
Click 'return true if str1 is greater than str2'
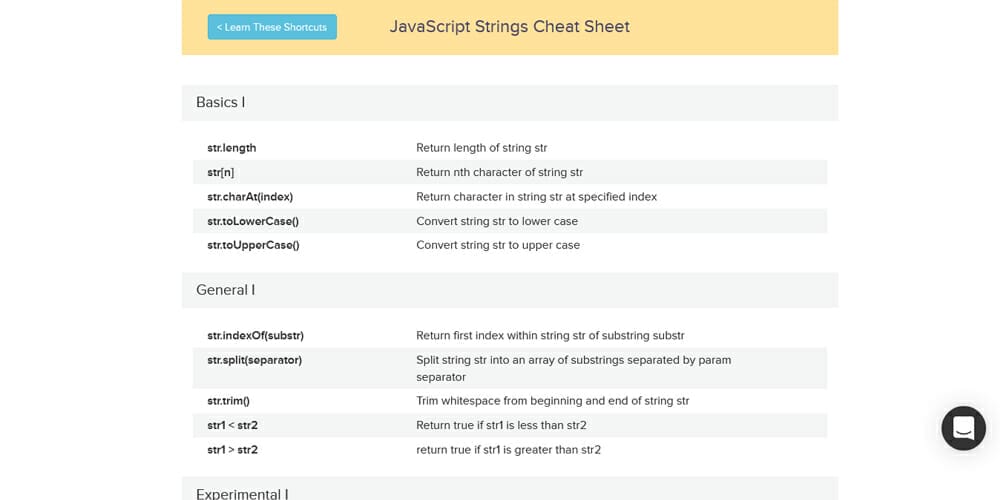click(508, 450)
